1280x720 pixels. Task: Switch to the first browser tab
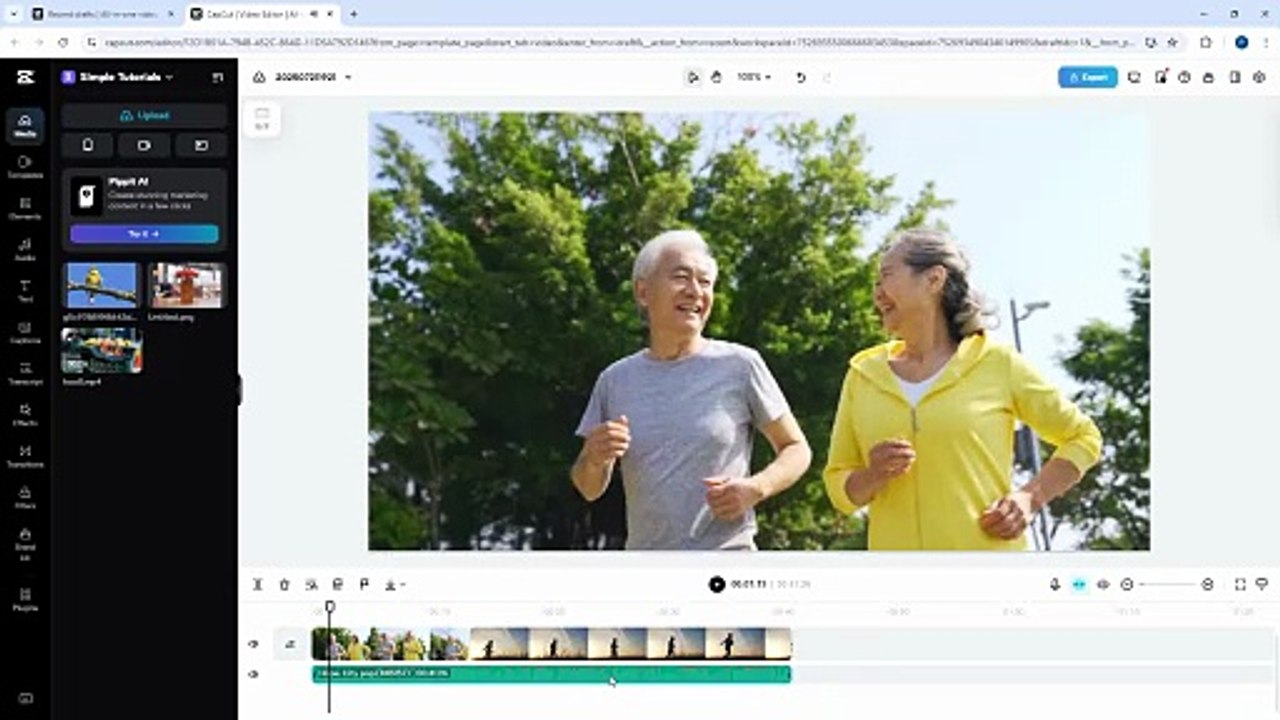pos(103,14)
